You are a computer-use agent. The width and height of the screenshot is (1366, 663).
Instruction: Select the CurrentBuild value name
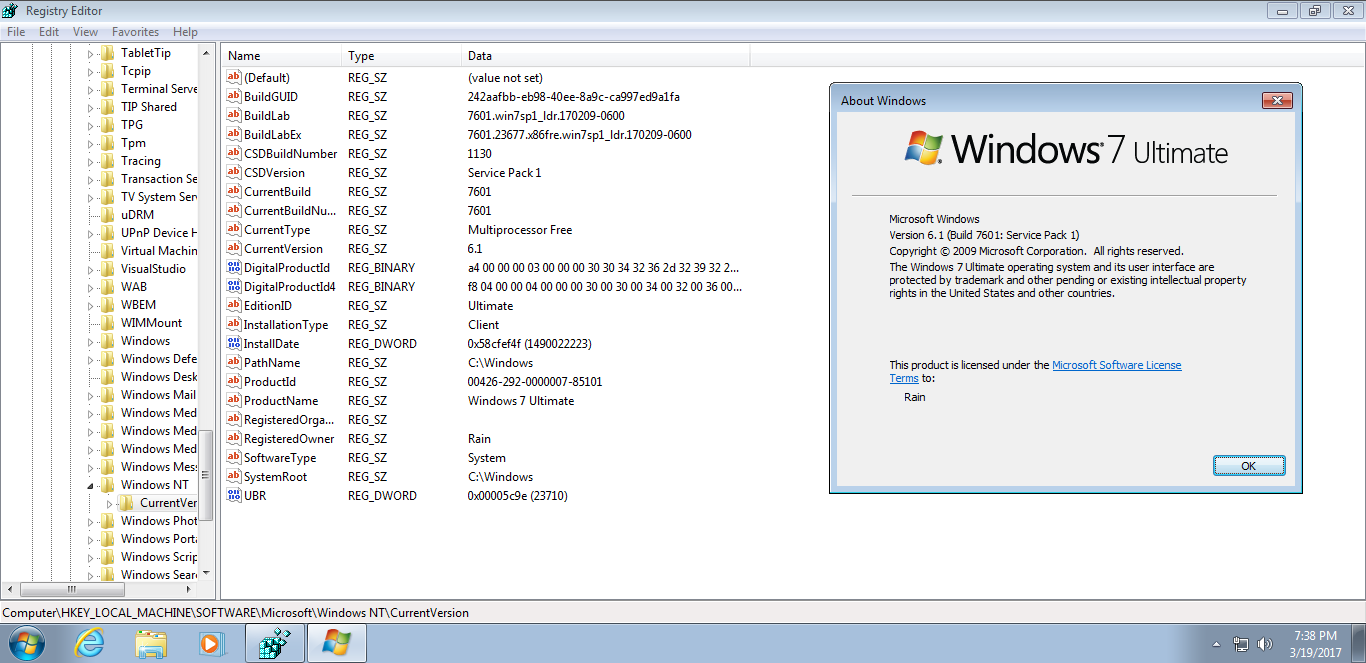(277, 192)
